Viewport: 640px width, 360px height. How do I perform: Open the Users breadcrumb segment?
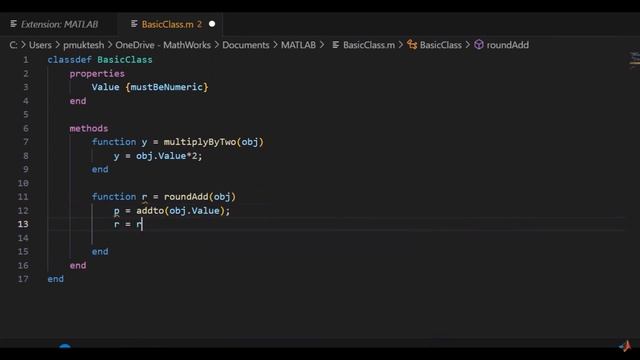pos(40,45)
